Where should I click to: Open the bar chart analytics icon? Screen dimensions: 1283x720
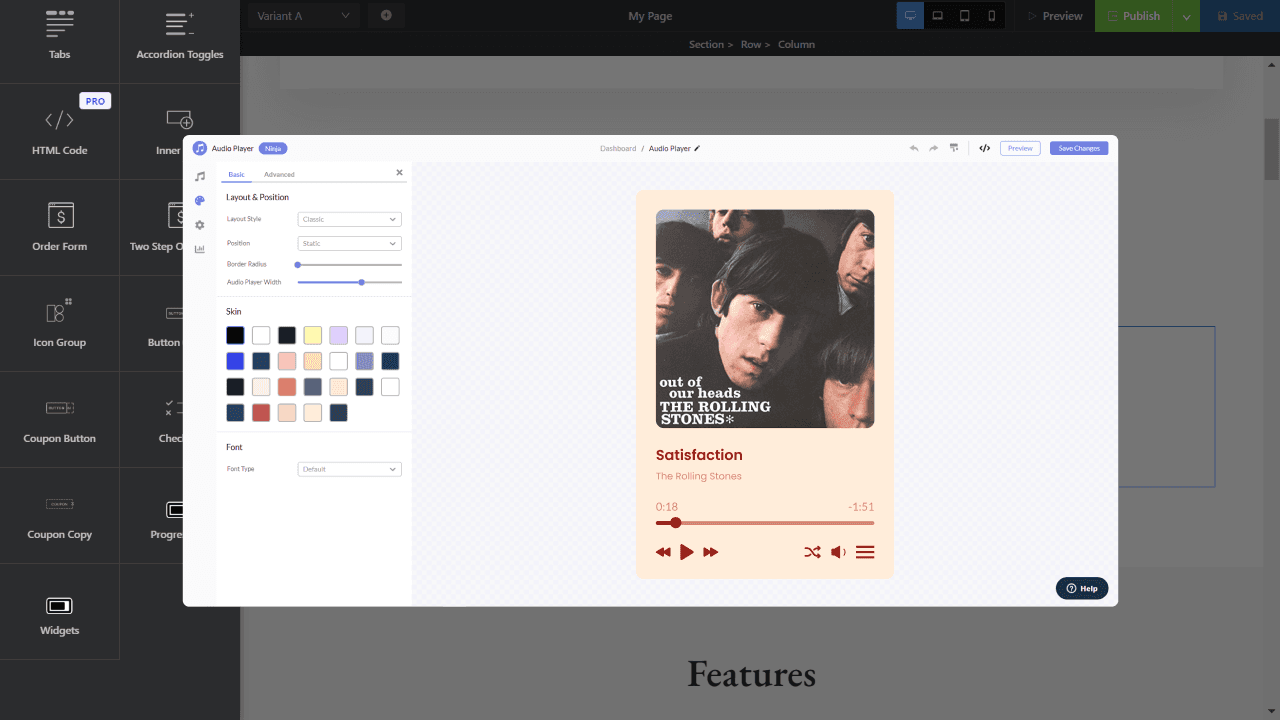click(x=200, y=249)
